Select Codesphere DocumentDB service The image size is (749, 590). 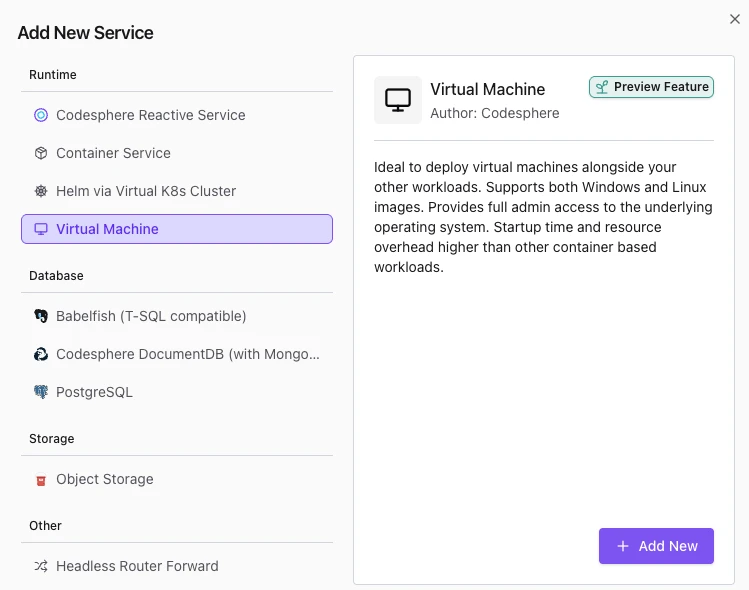pos(177,354)
